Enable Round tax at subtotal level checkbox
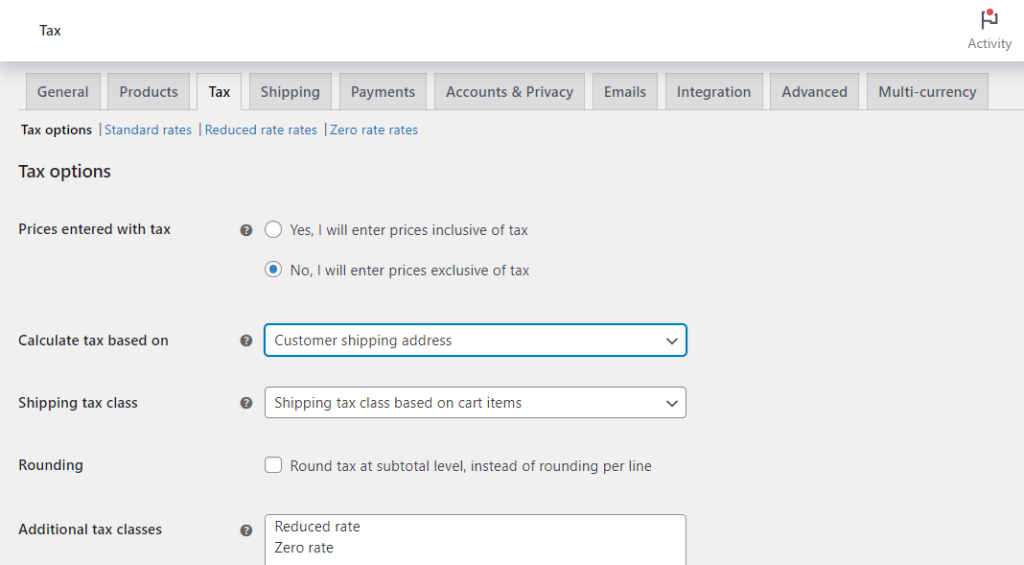 274,465
